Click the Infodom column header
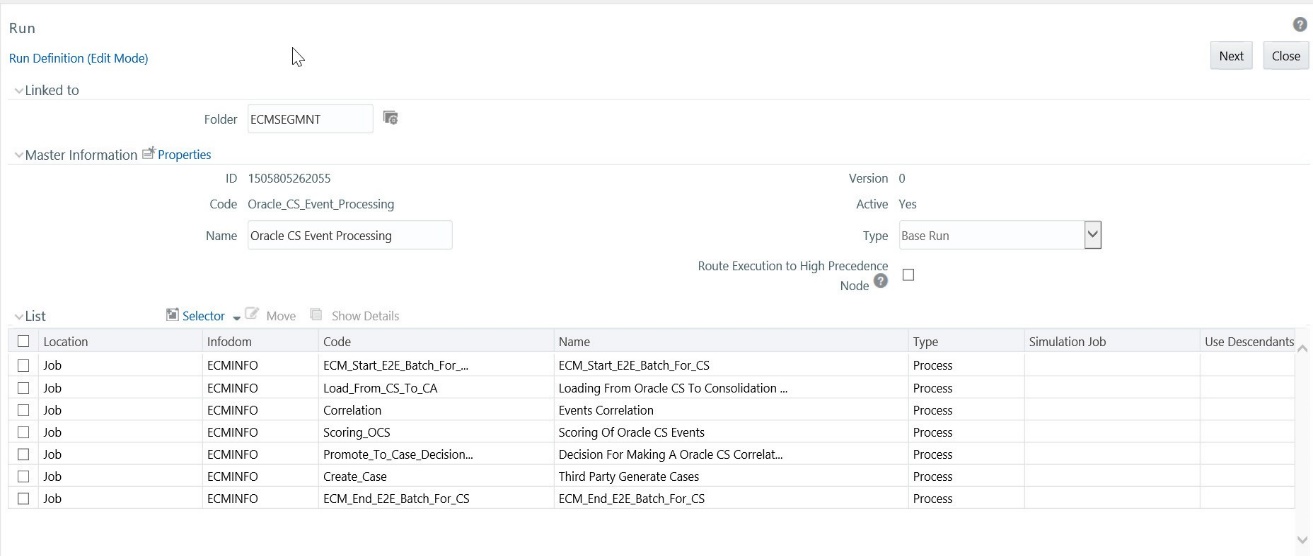This screenshot has height=556, width=1313. coord(260,341)
